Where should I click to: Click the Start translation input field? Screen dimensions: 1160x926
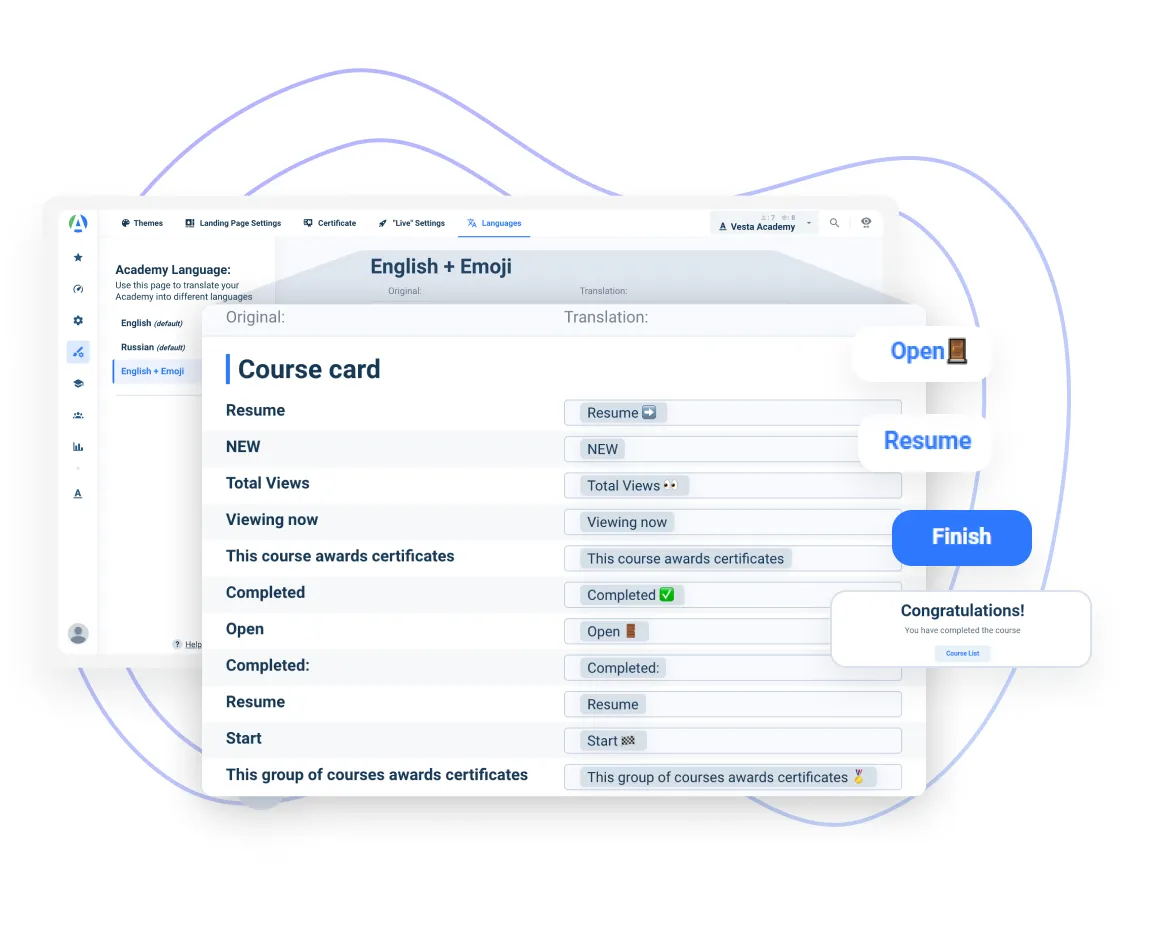click(732, 741)
